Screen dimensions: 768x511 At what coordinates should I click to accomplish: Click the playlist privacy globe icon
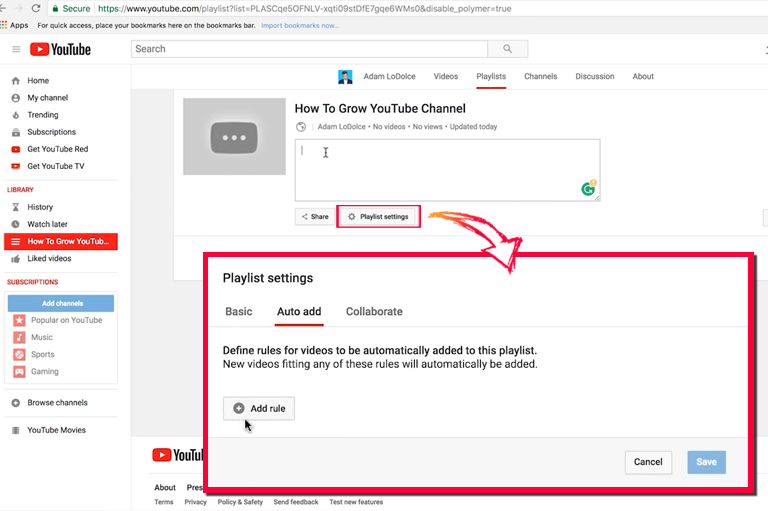[x=301, y=127]
